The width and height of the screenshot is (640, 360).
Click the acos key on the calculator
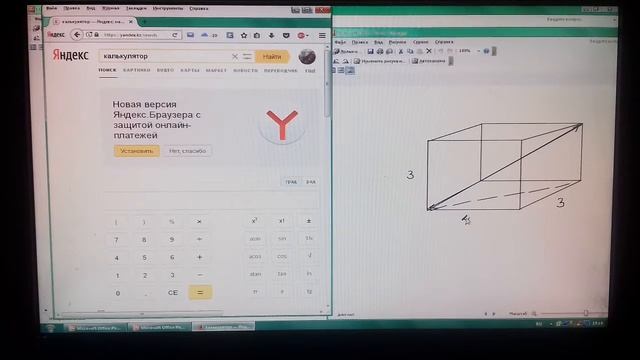click(255, 256)
